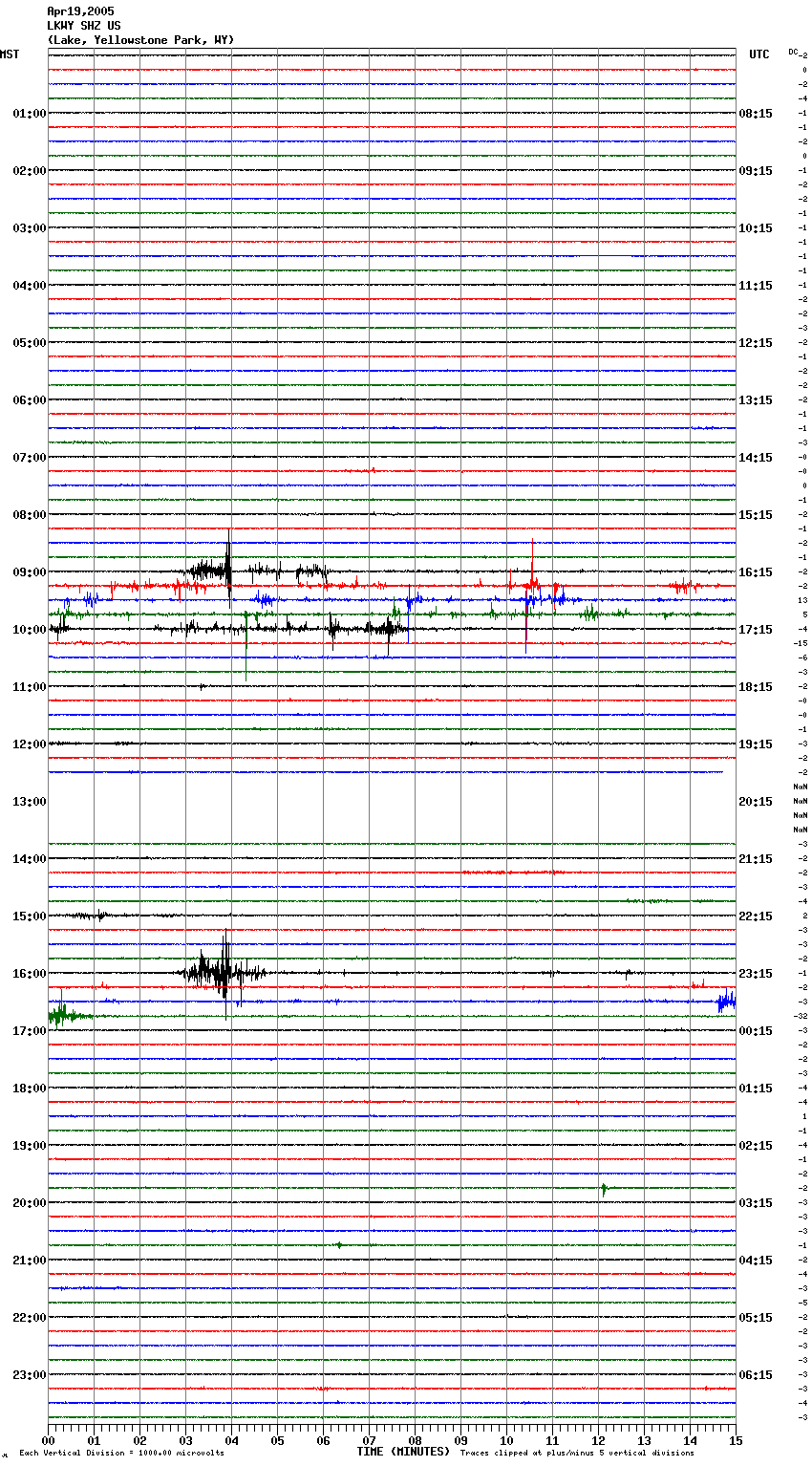This screenshot has width=812, height=1466.
Task: Click the station code 'LKWY SHZ US'
Action: click(x=84, y=26)
